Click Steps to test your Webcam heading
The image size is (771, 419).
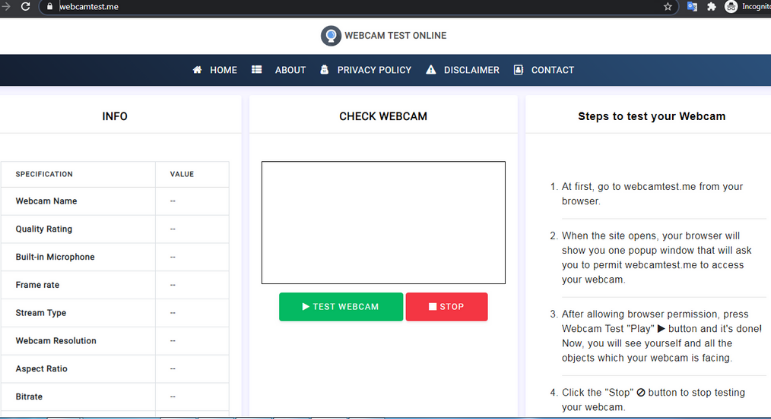652,117
